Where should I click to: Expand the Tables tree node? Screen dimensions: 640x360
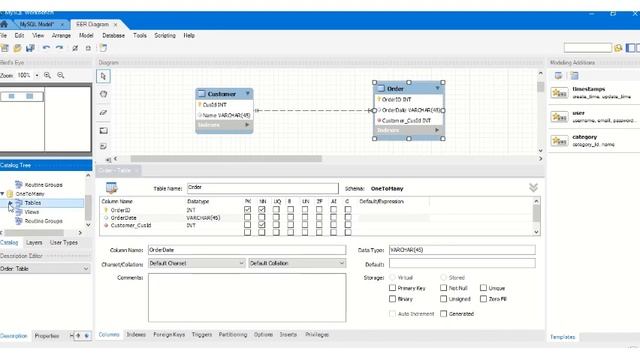coord(10,203)
